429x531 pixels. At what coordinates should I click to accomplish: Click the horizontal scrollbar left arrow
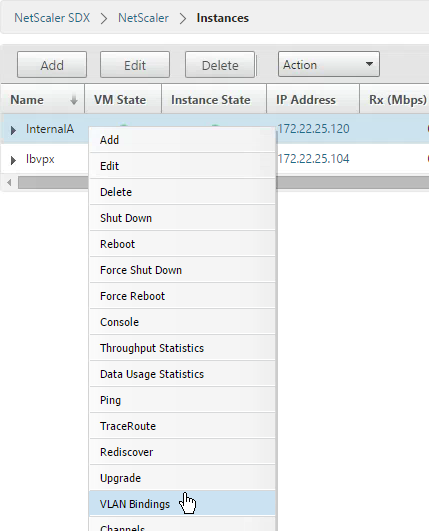click(x=9, y=183)
